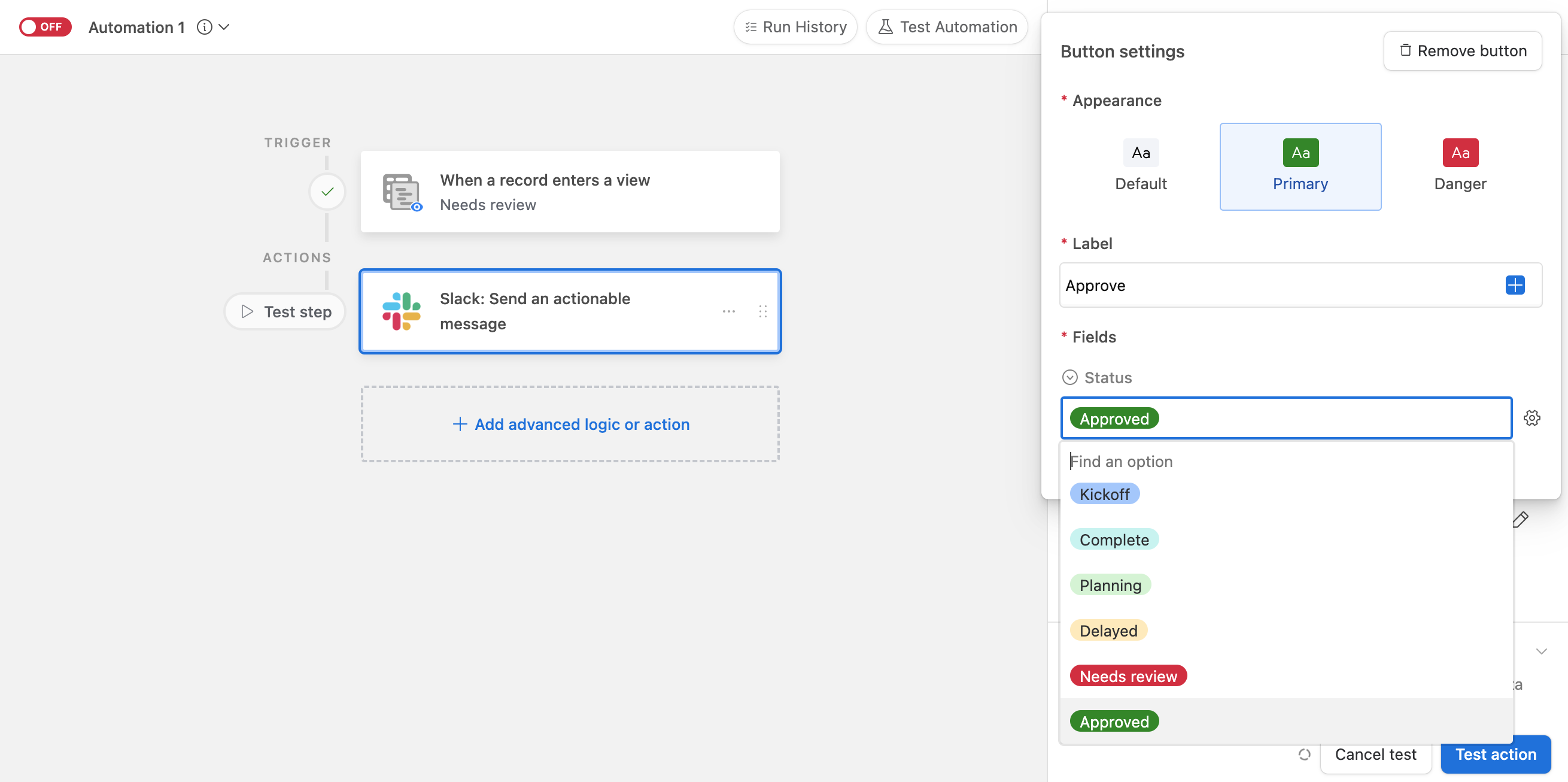Click the Run History list icon

[x=750, y=27]
